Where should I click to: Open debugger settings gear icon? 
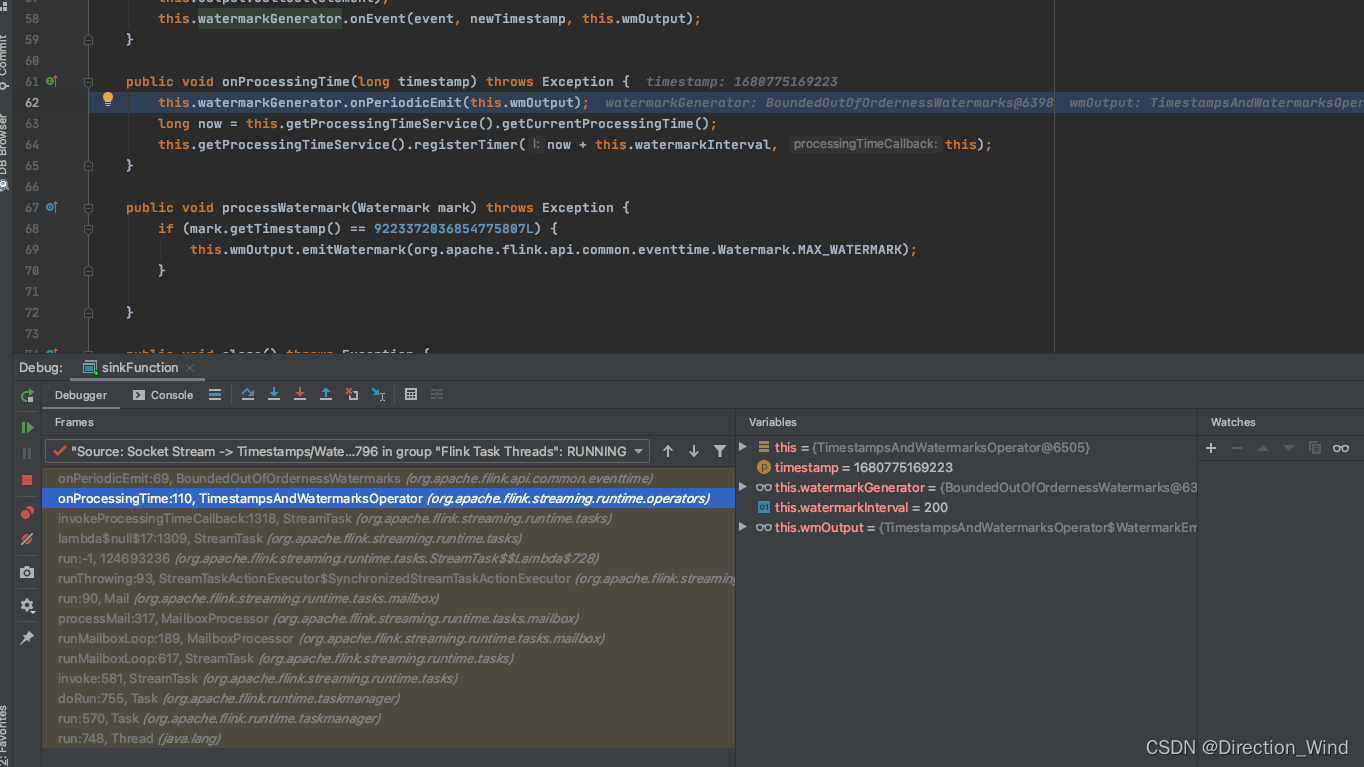coord(27,605)
